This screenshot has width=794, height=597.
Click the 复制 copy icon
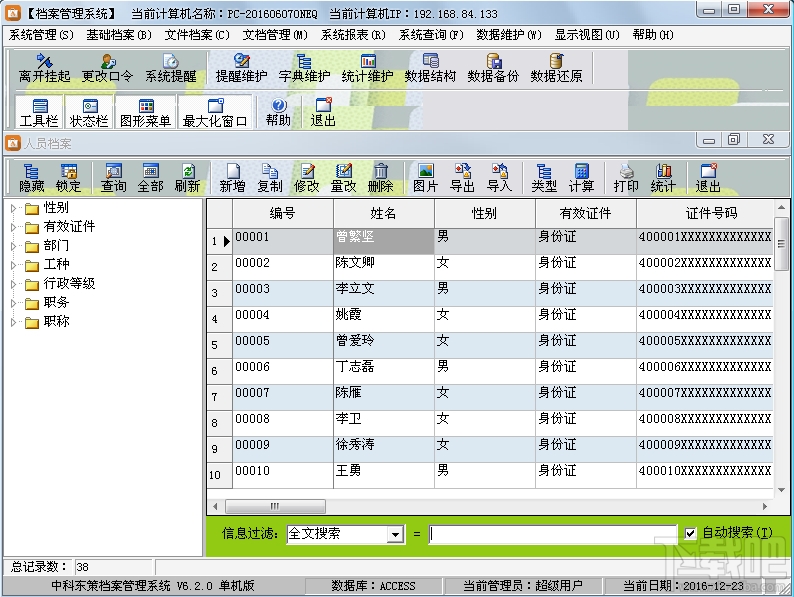270,178
